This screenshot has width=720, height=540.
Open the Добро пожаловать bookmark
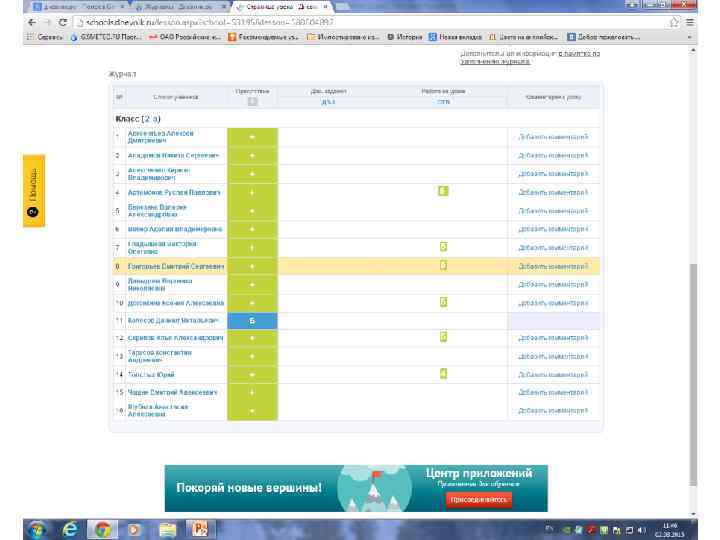coord(603,37)
